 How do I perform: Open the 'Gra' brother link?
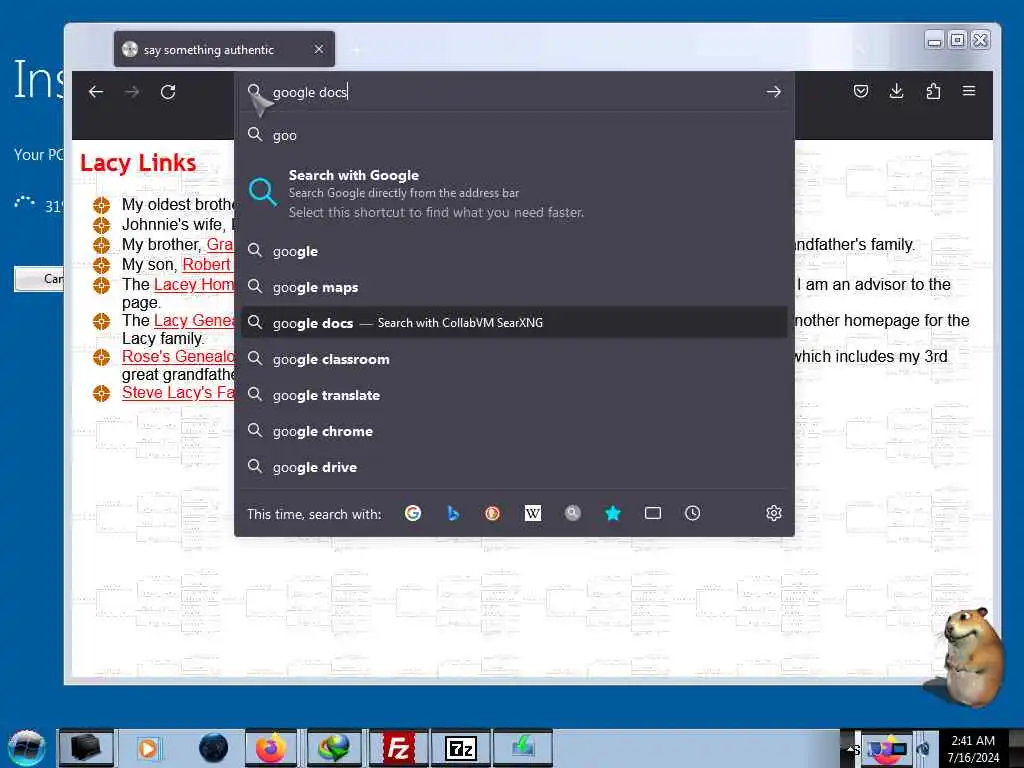[x=220, y=245]
